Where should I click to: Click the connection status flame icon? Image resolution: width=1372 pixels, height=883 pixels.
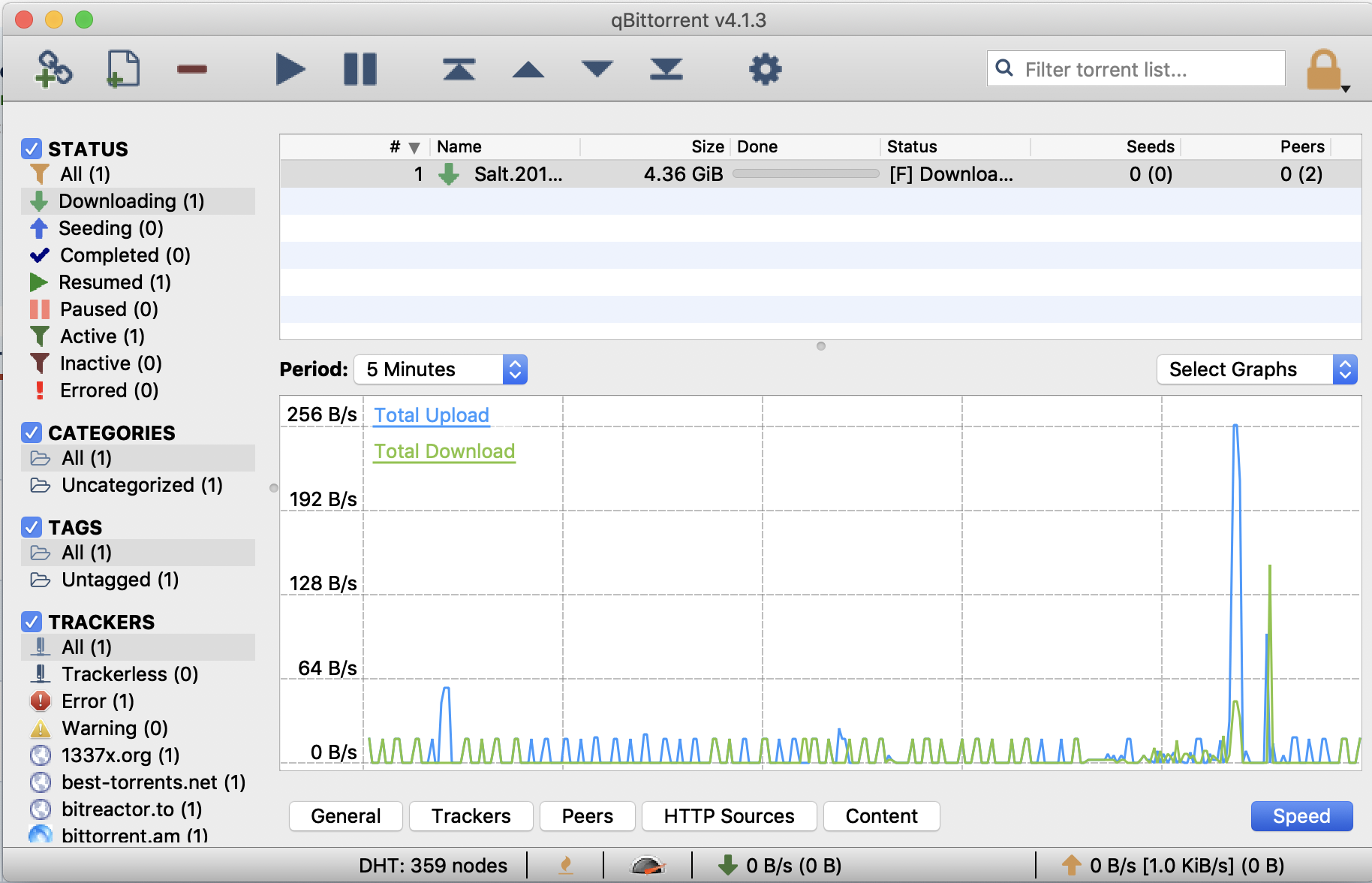566,866
